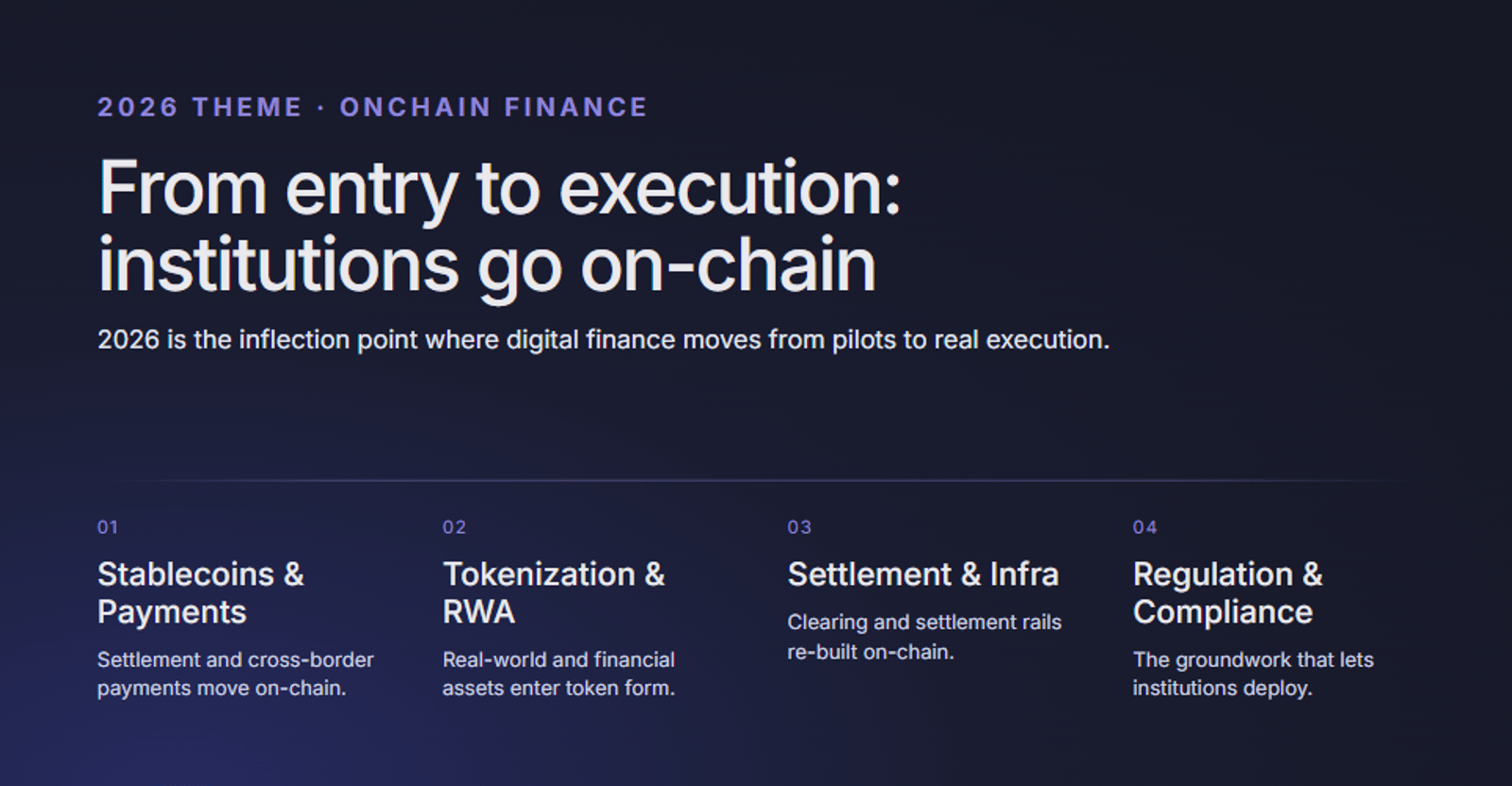This screenshot has height=786, width=1512.
Task: Click the number 01 marker
Action: [108, 527]
